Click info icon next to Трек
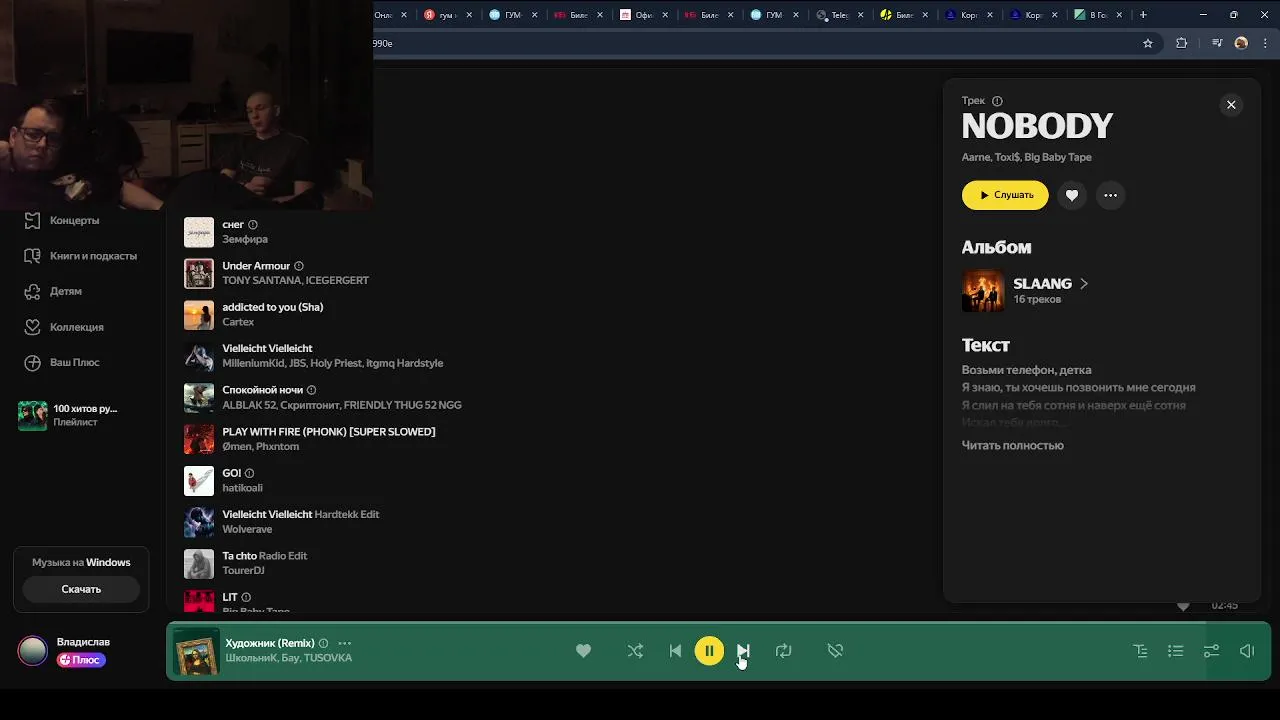1280x720 pixels. coord(997,101)
